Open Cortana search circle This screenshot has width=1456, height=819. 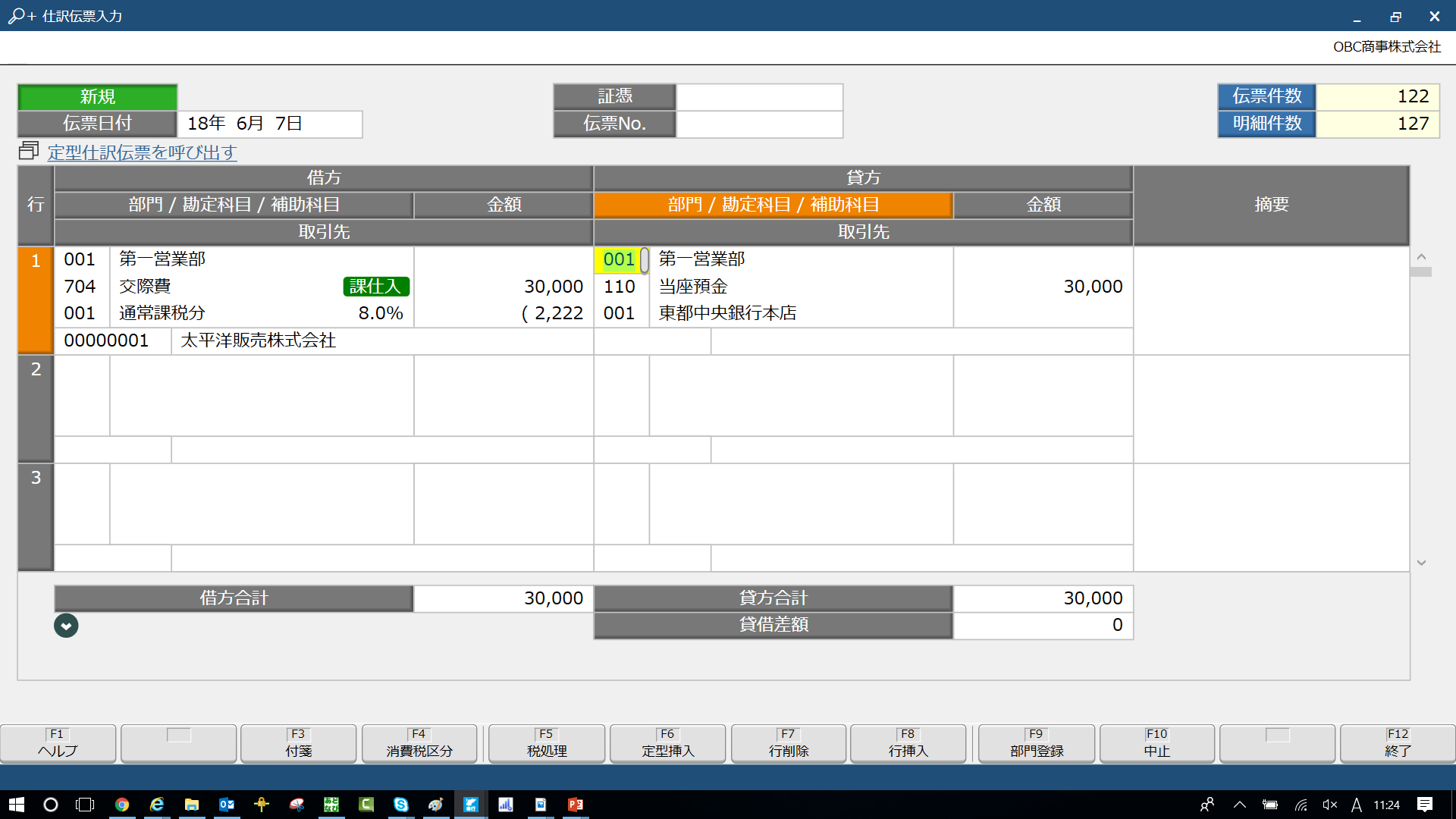51,805
